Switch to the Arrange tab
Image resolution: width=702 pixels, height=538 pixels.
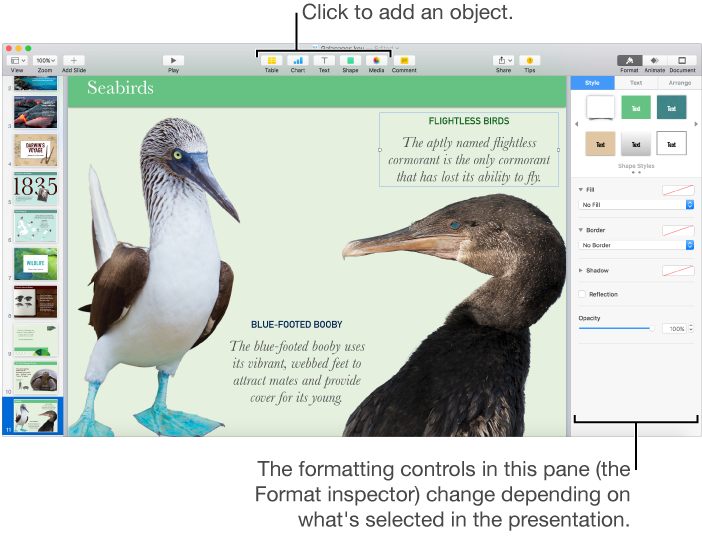pos(680,83)
